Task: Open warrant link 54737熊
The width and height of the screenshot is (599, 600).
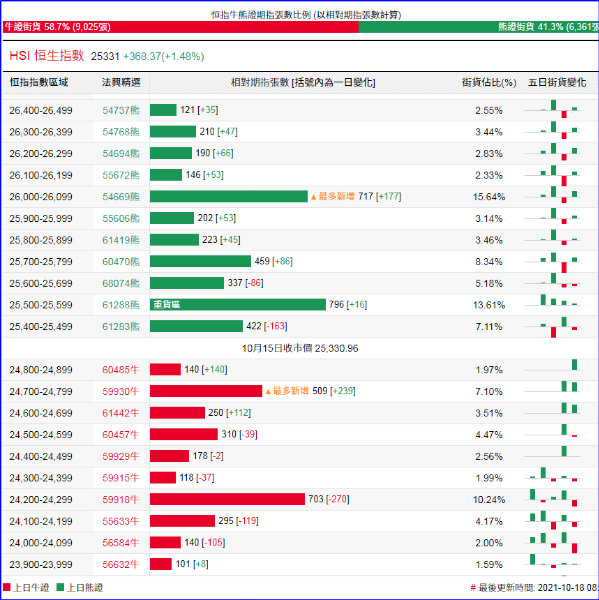Action: click(121, 111)
